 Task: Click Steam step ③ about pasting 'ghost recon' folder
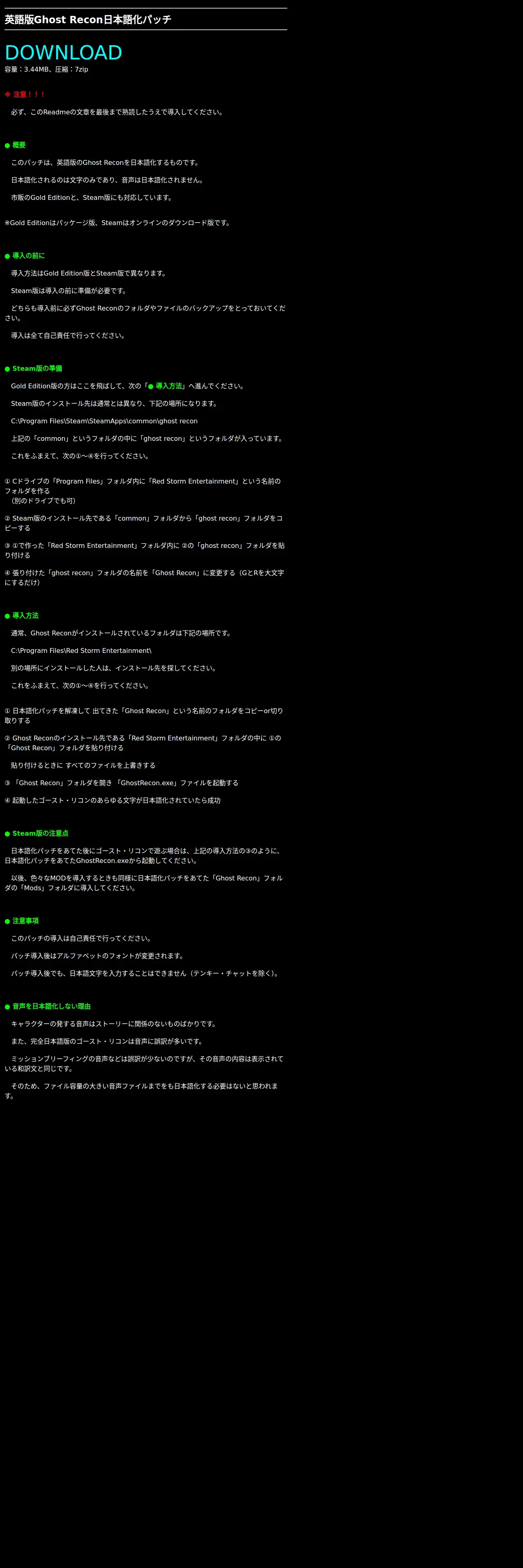(145, 550)
